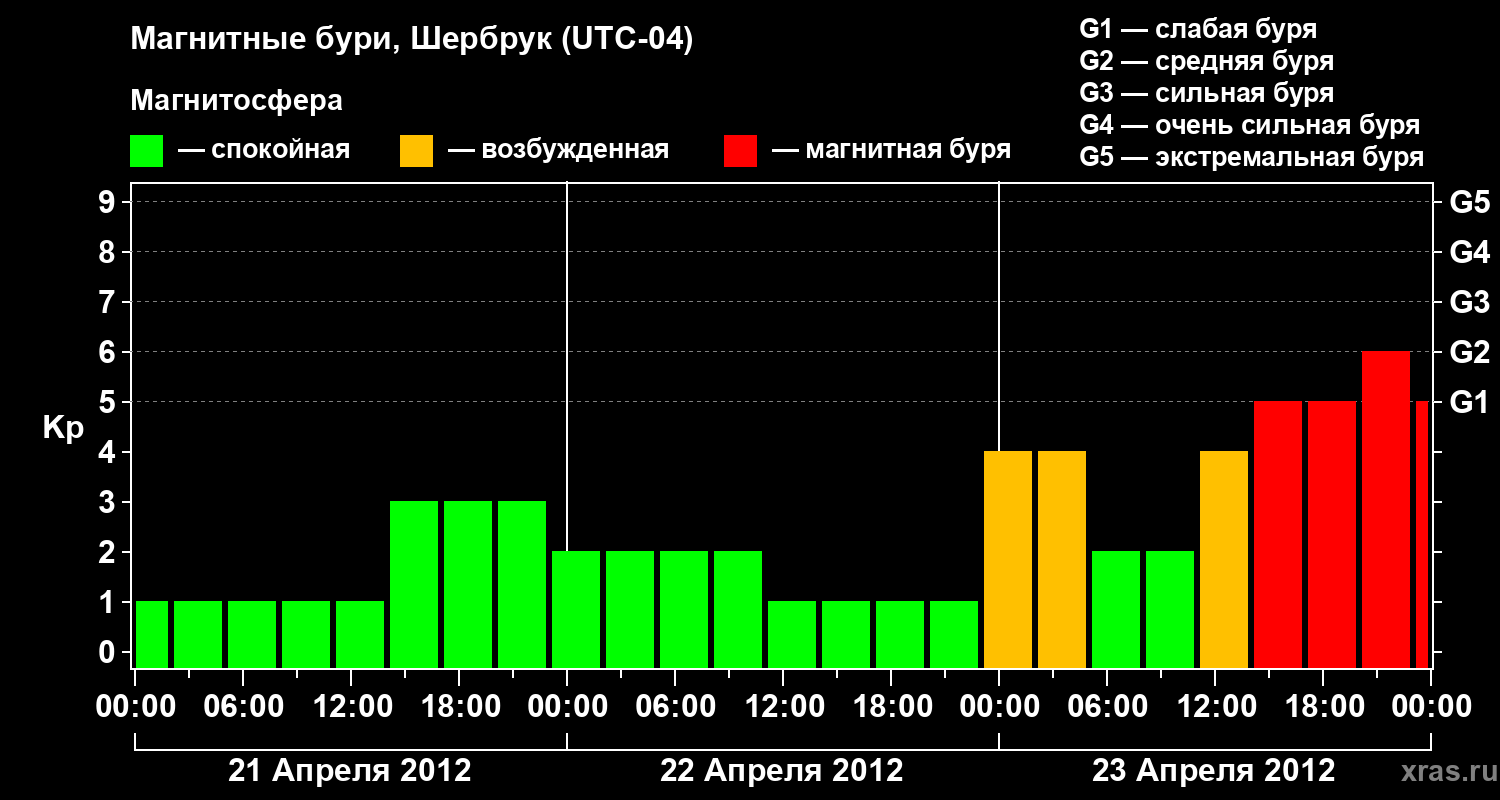This screenshot has width=1500, height=800.
Task: Click the 'G4 — очень сильная буря' line
Action: pos(1249,125)
